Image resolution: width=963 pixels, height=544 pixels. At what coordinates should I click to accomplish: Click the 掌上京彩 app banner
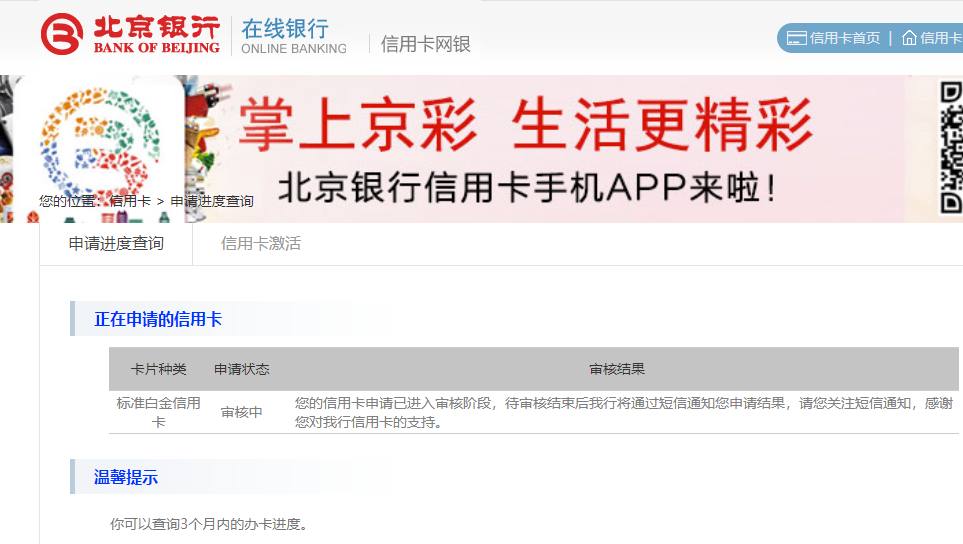[482, 149]
